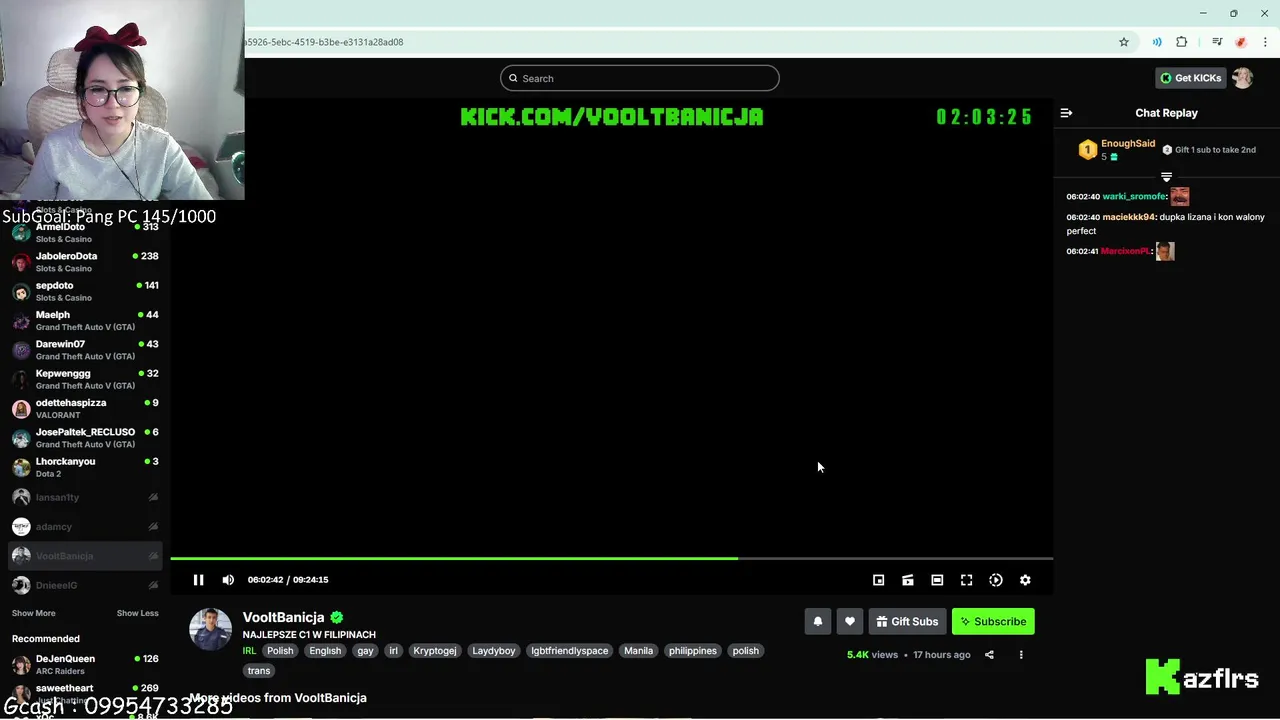Select the Manila tag
Screen dimensions: 1280x720
click(638, 651)
